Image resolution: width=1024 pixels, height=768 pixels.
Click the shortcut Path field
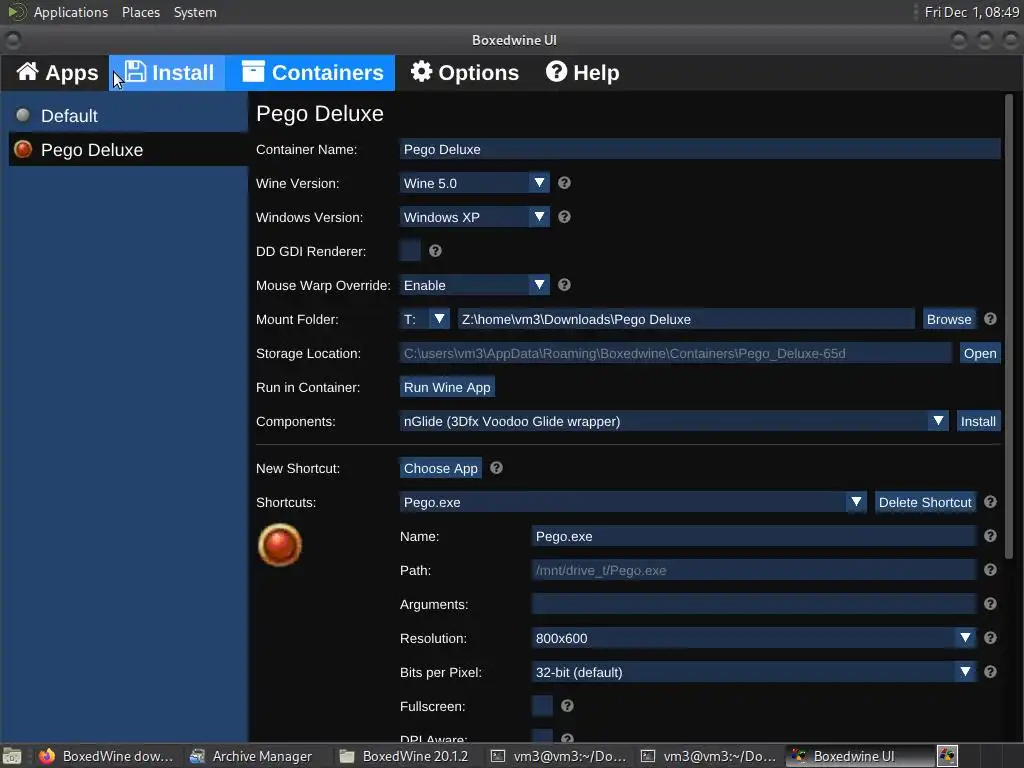[754, 570]
